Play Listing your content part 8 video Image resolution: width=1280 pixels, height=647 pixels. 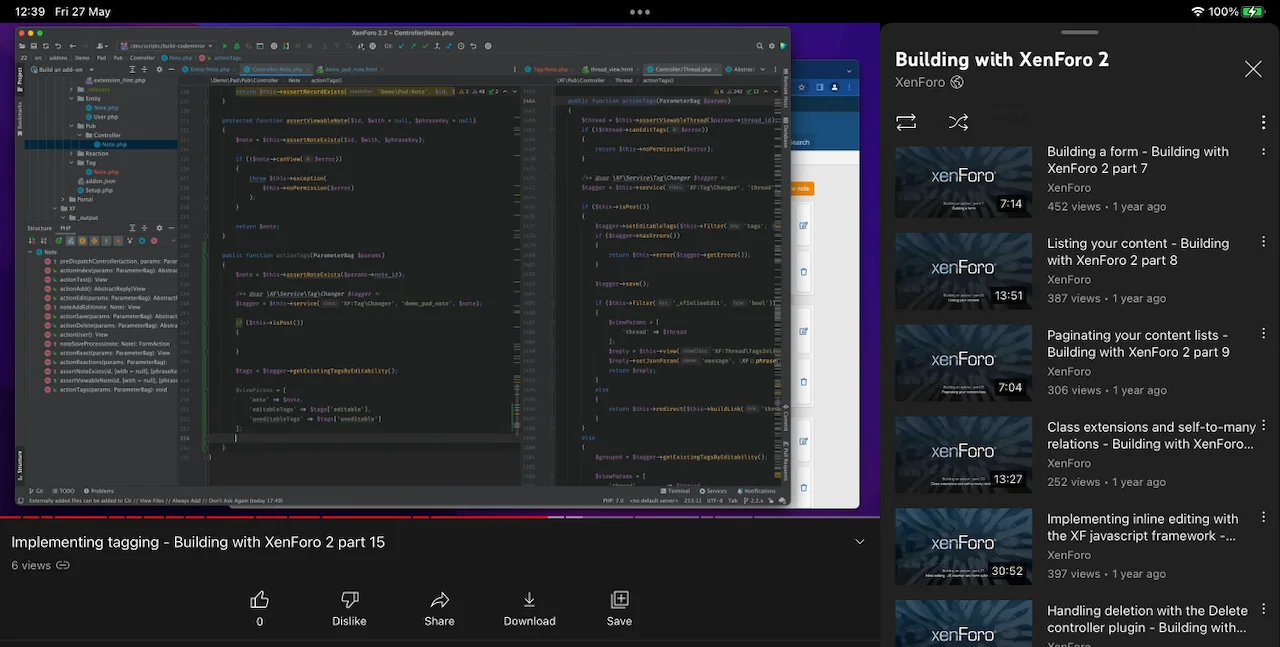click(x=963, y=271)
